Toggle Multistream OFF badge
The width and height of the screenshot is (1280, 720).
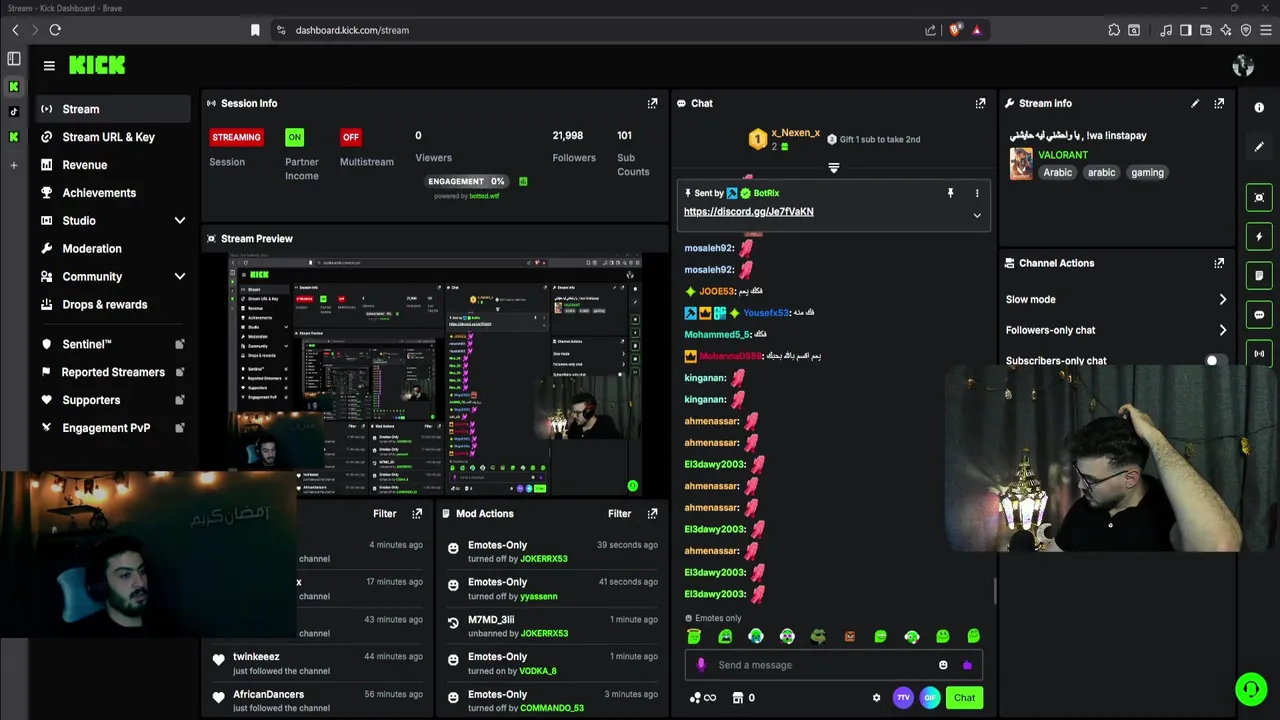pyautogui.click(x=351, y=137)
